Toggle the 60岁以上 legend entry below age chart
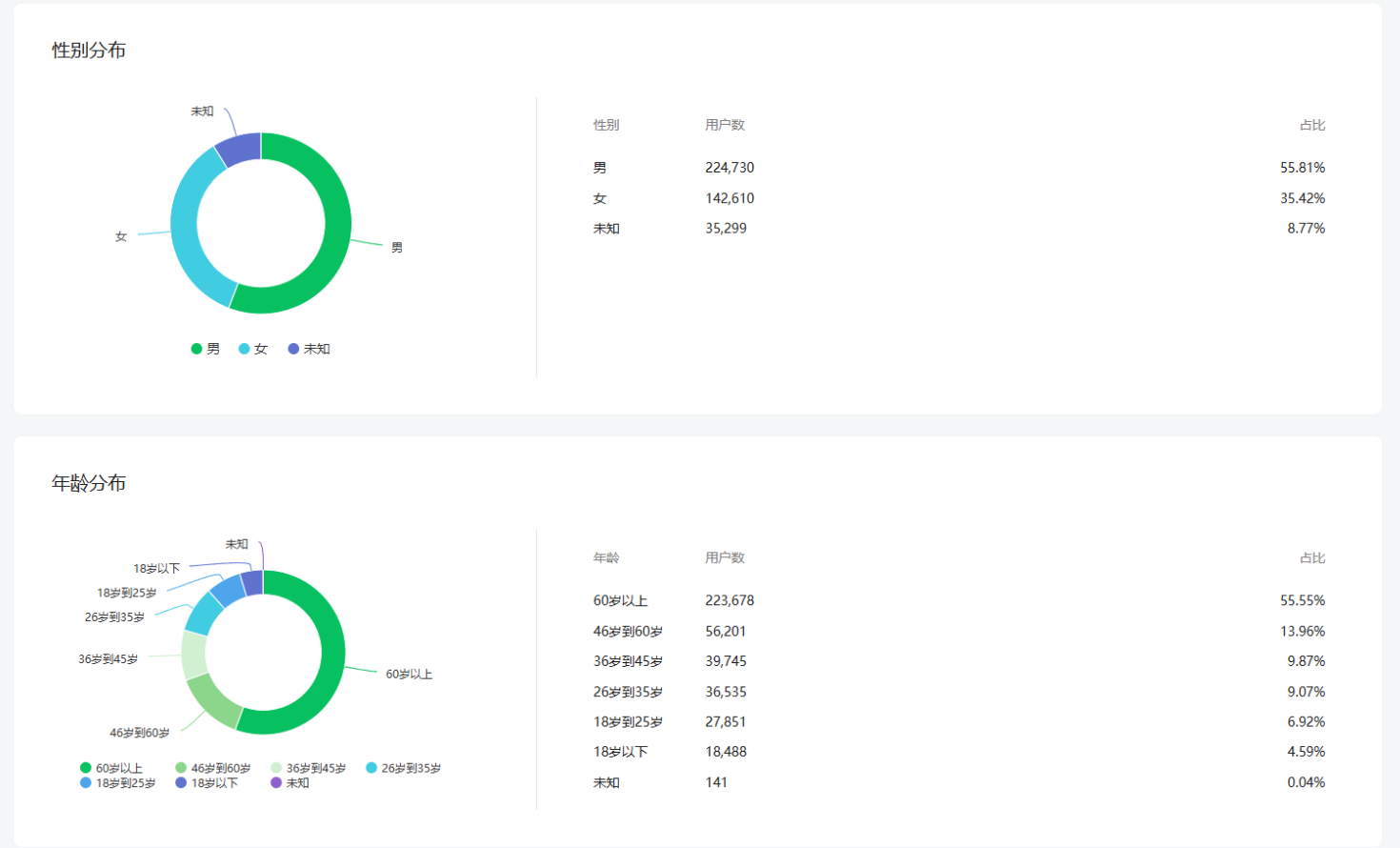1400x848 pixels. pos(111,768)
